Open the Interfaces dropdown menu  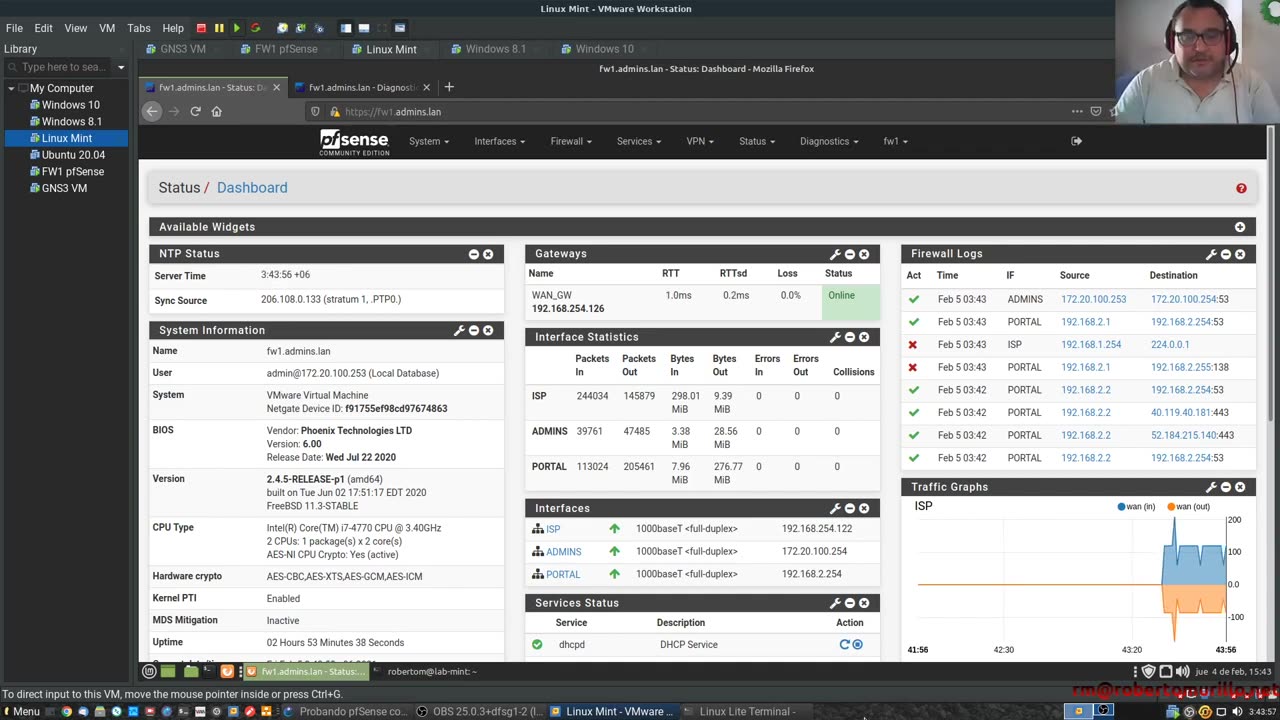[499, 141]
